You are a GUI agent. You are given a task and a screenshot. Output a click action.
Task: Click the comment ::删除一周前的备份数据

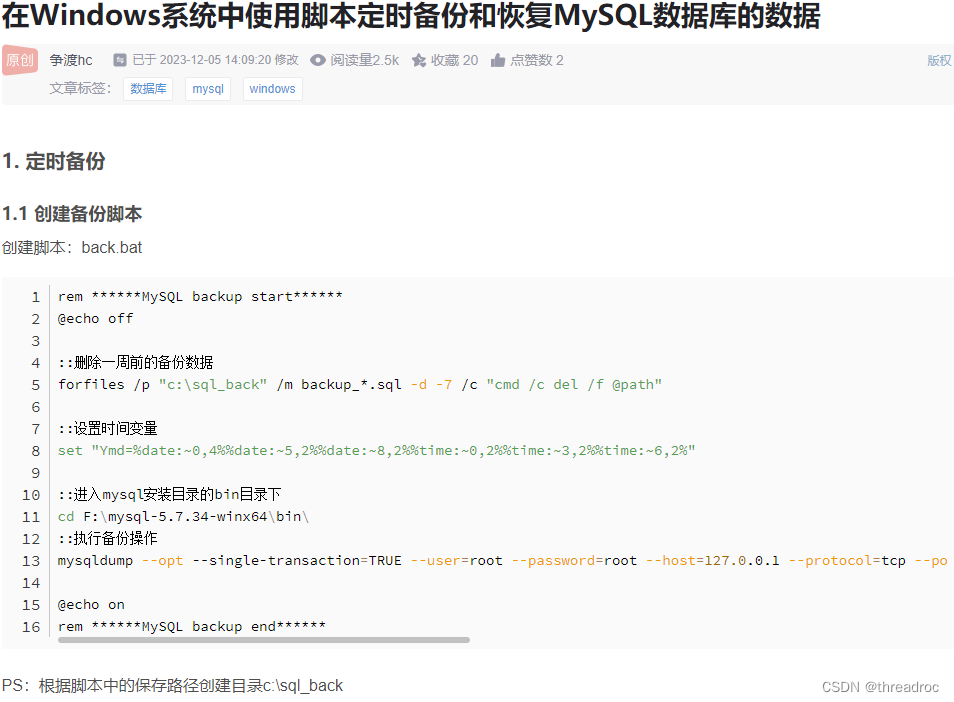pos(136,363)
